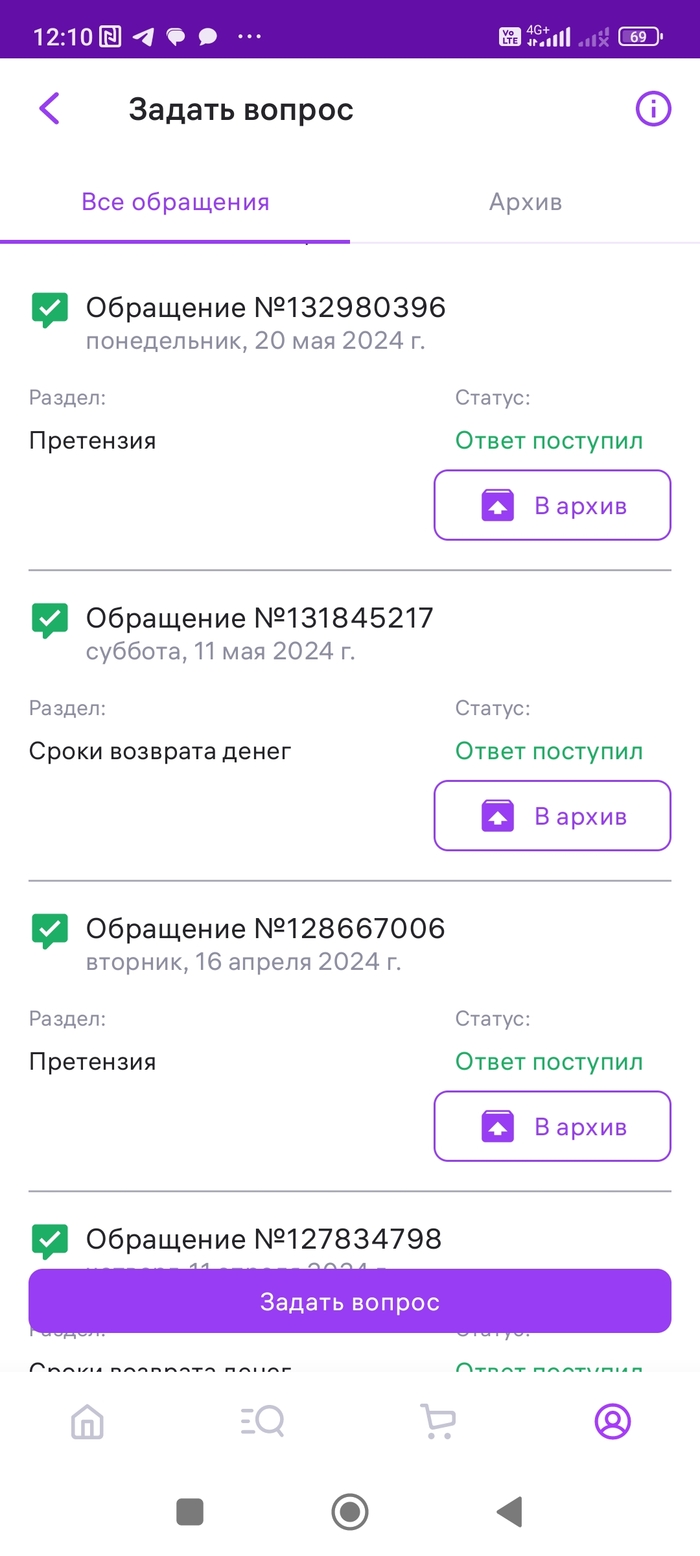
Task: Switch to the Архив tab
Action: click(x=525, y=202)
